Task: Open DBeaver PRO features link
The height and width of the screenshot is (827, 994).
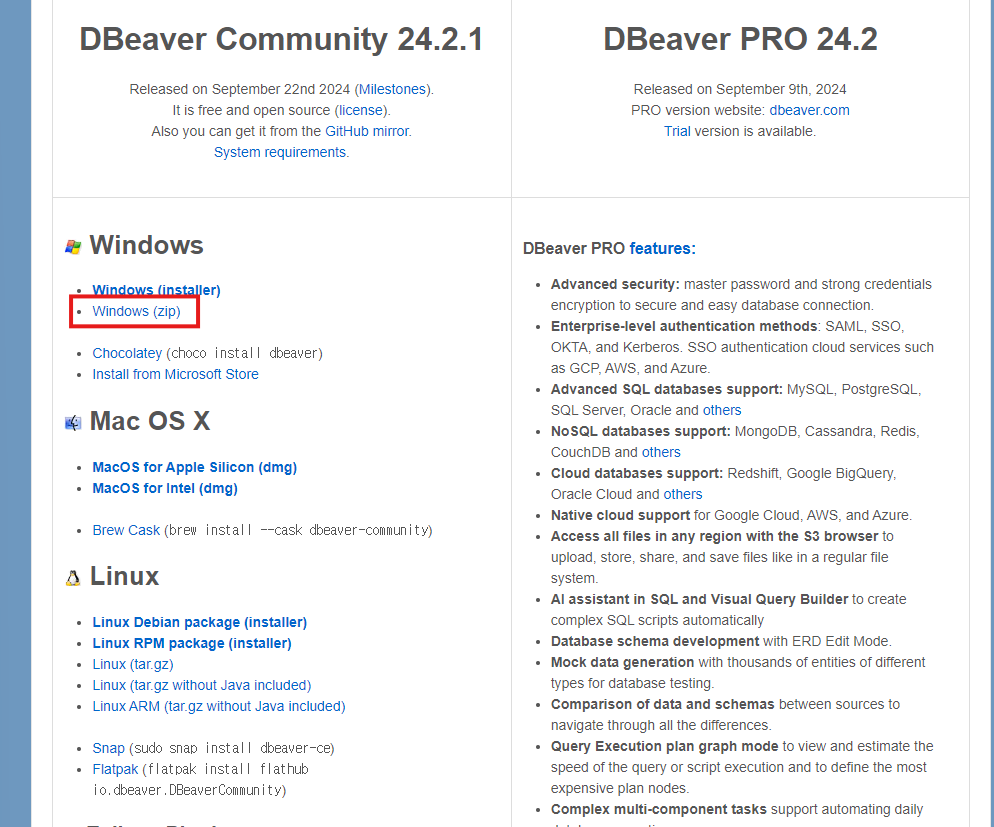Action: point(662,248)
